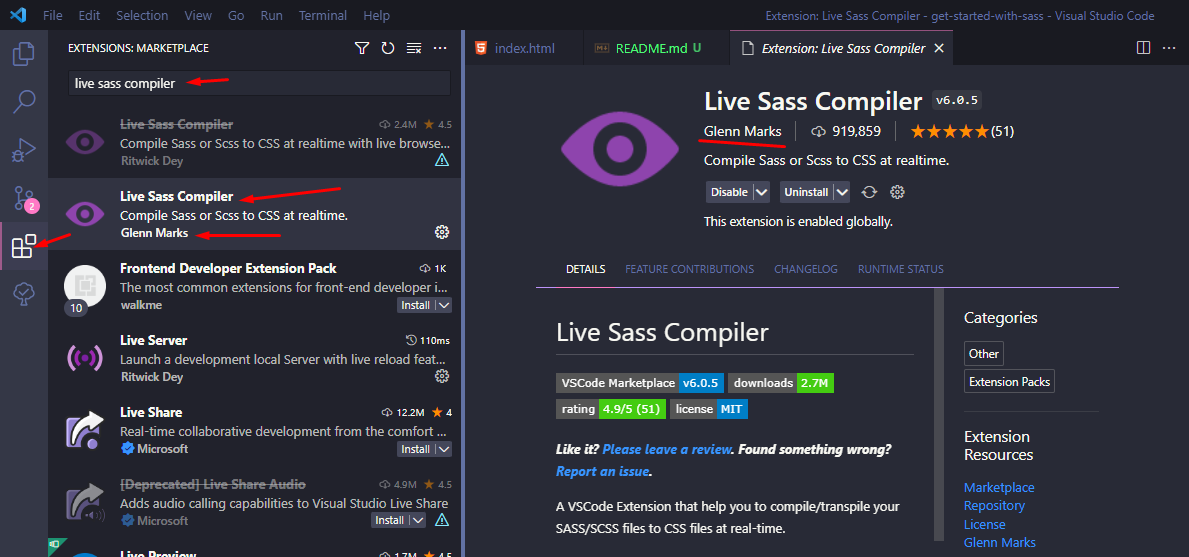Click the Disable button
The height and width of the screenshot is (557, 1189).
point(729,192)
